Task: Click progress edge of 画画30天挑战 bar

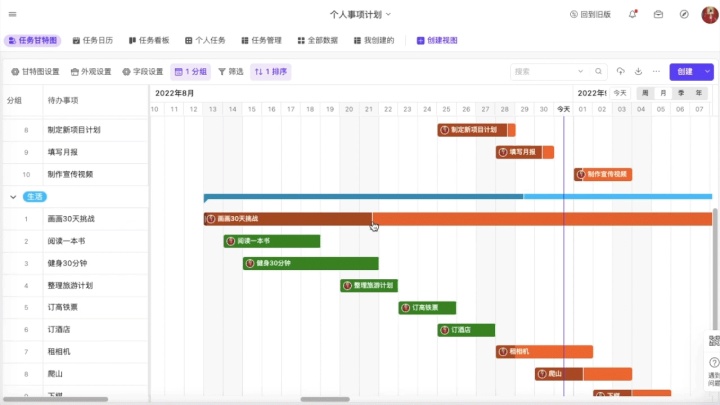Action: tap(372, 219)
